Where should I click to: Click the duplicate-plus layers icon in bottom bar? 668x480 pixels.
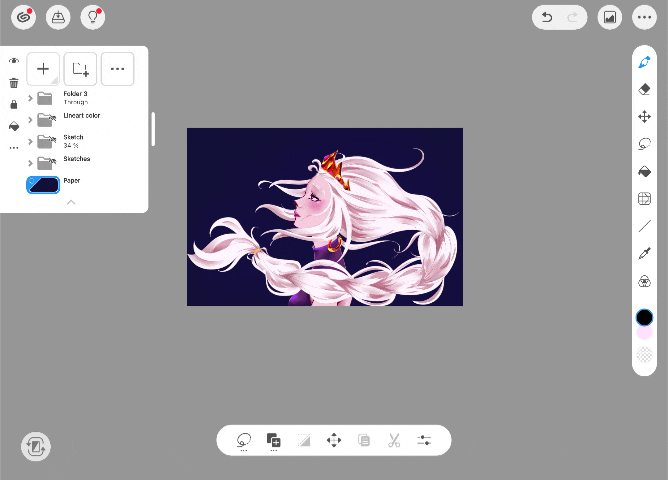(274, 440)
